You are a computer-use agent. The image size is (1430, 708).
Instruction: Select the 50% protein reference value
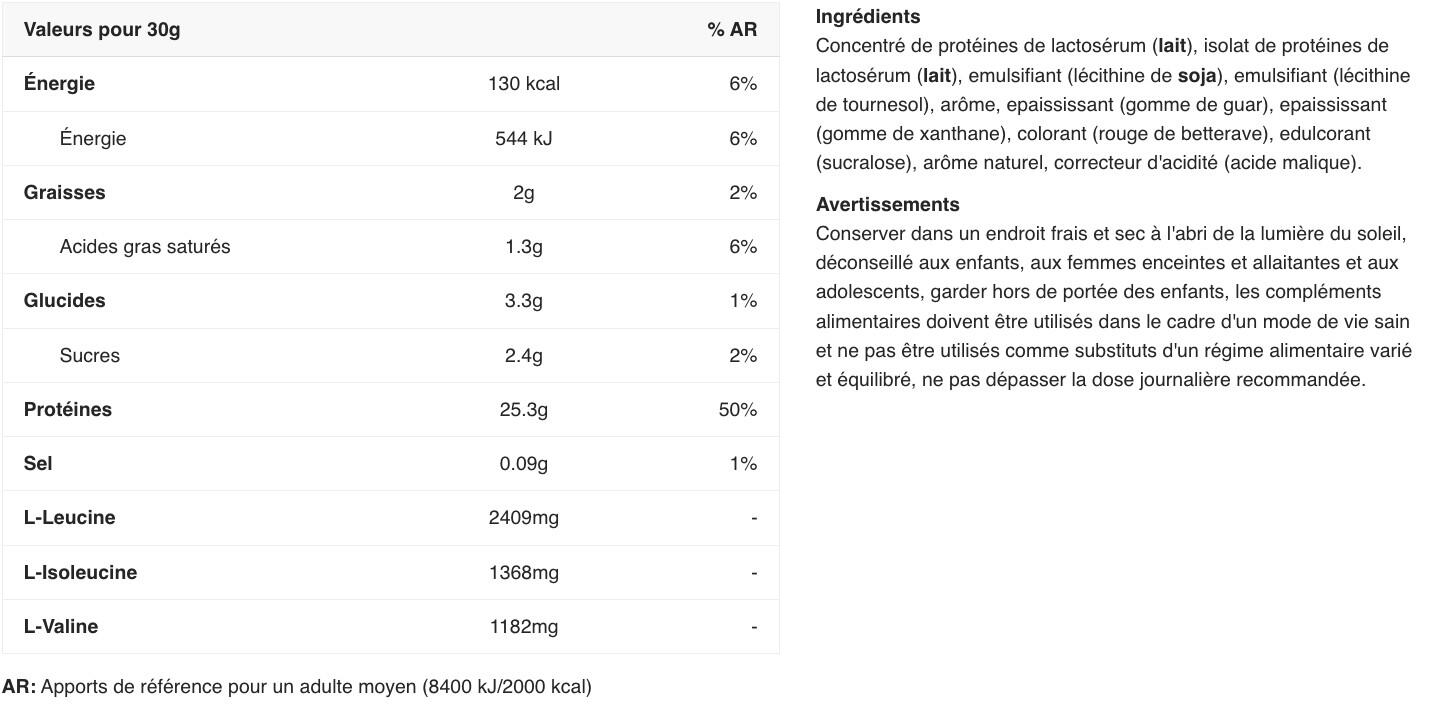tap(737, 409)
